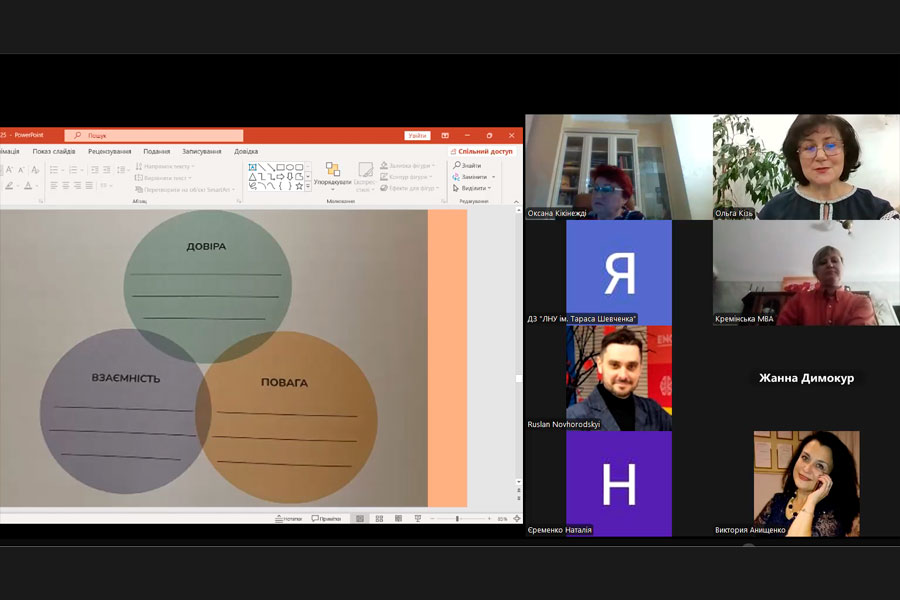900x600 pixels.
Task: Open Подання ribbon tab
Action: [157, 152]
